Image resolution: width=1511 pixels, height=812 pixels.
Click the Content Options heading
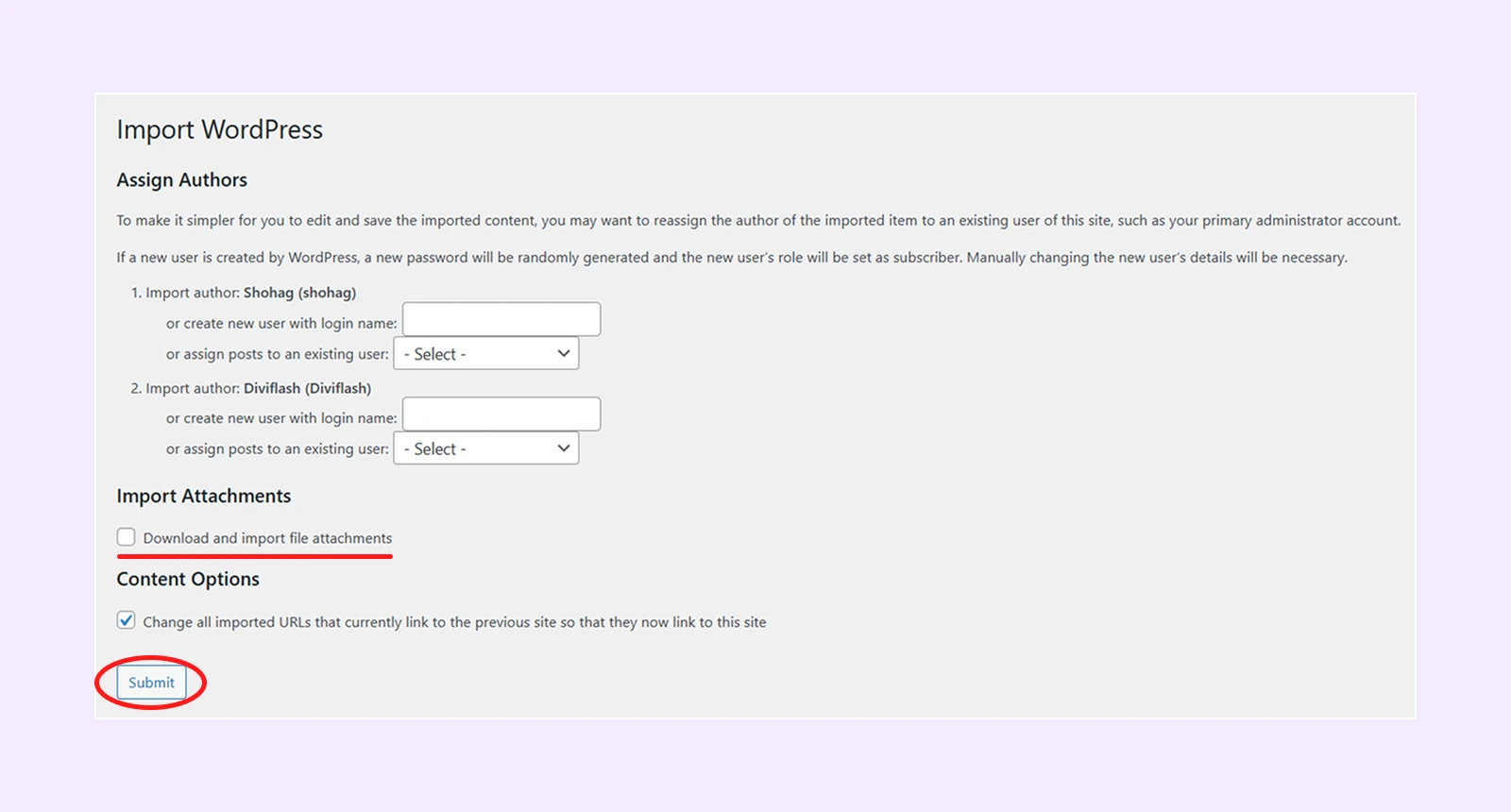click(x=188, y=580)
